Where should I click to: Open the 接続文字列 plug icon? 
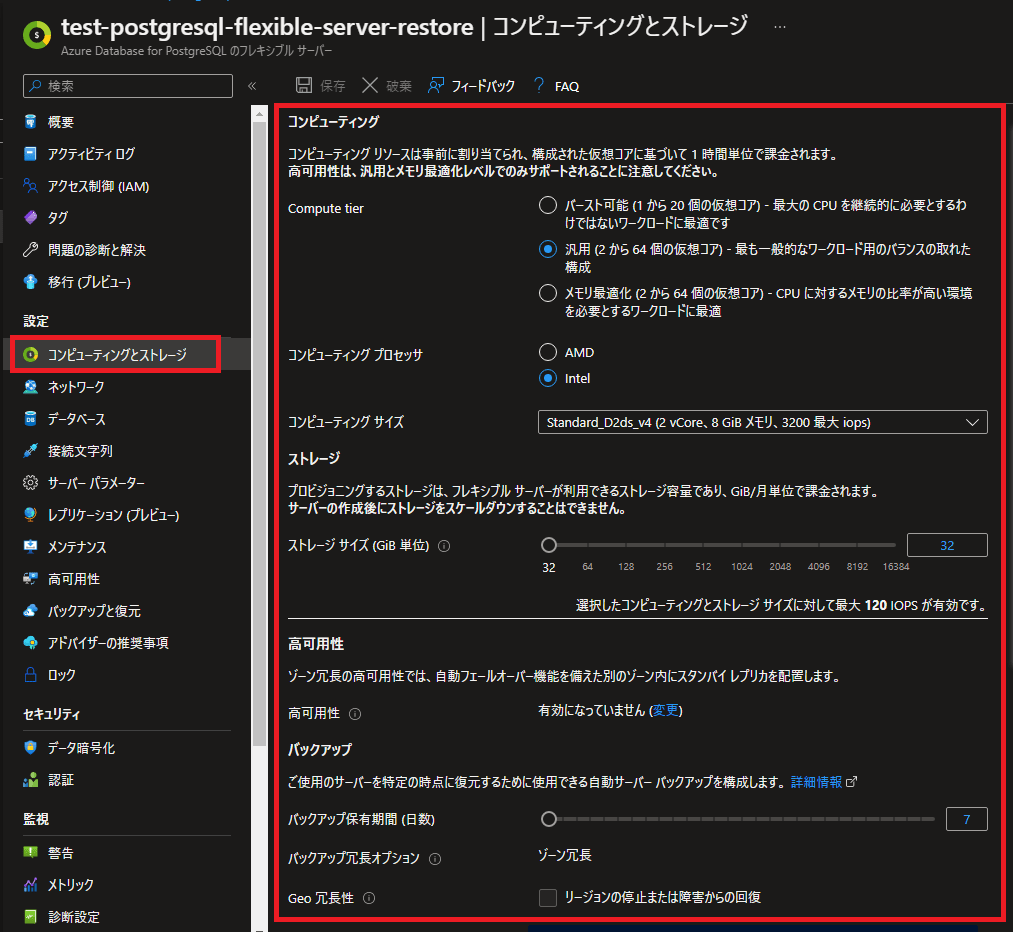[30, 451]
